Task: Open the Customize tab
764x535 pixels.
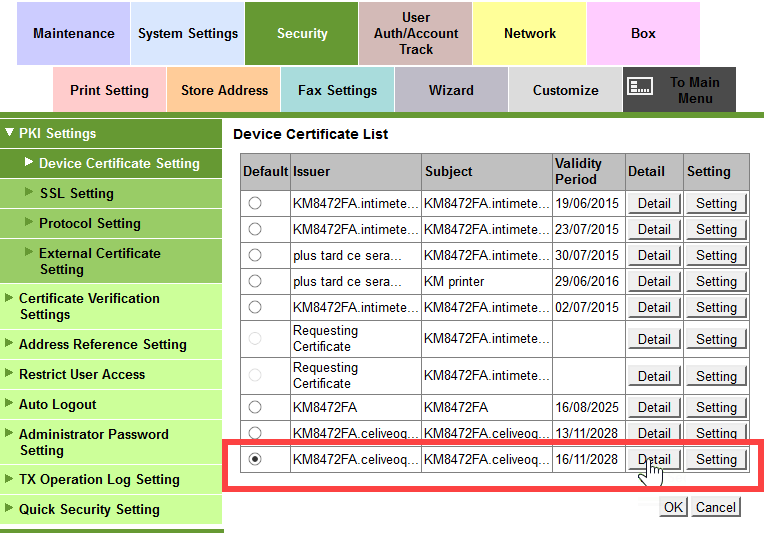Action: coord(566,90)
